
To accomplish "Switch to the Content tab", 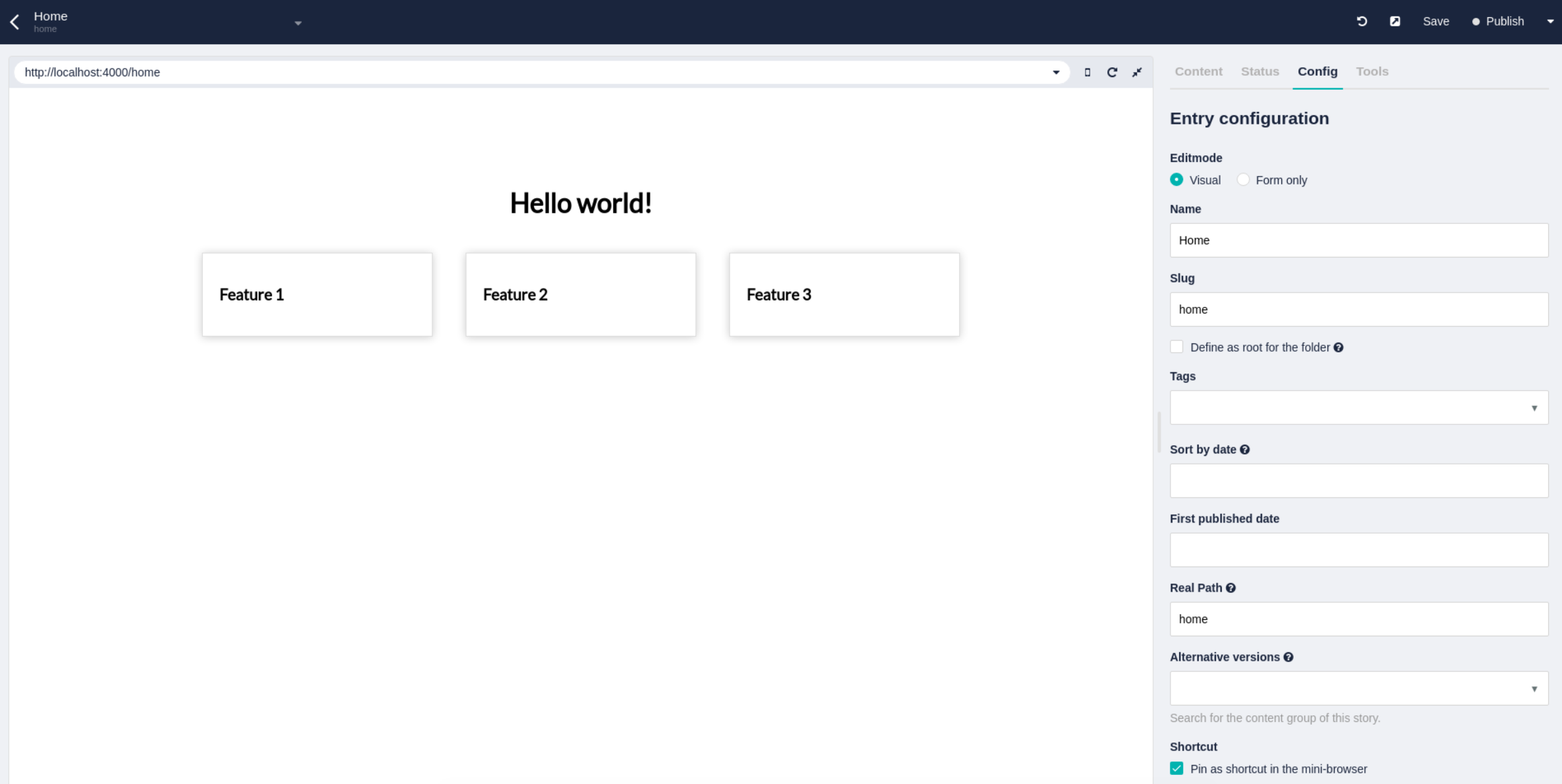I will (x=1198, y=71).
